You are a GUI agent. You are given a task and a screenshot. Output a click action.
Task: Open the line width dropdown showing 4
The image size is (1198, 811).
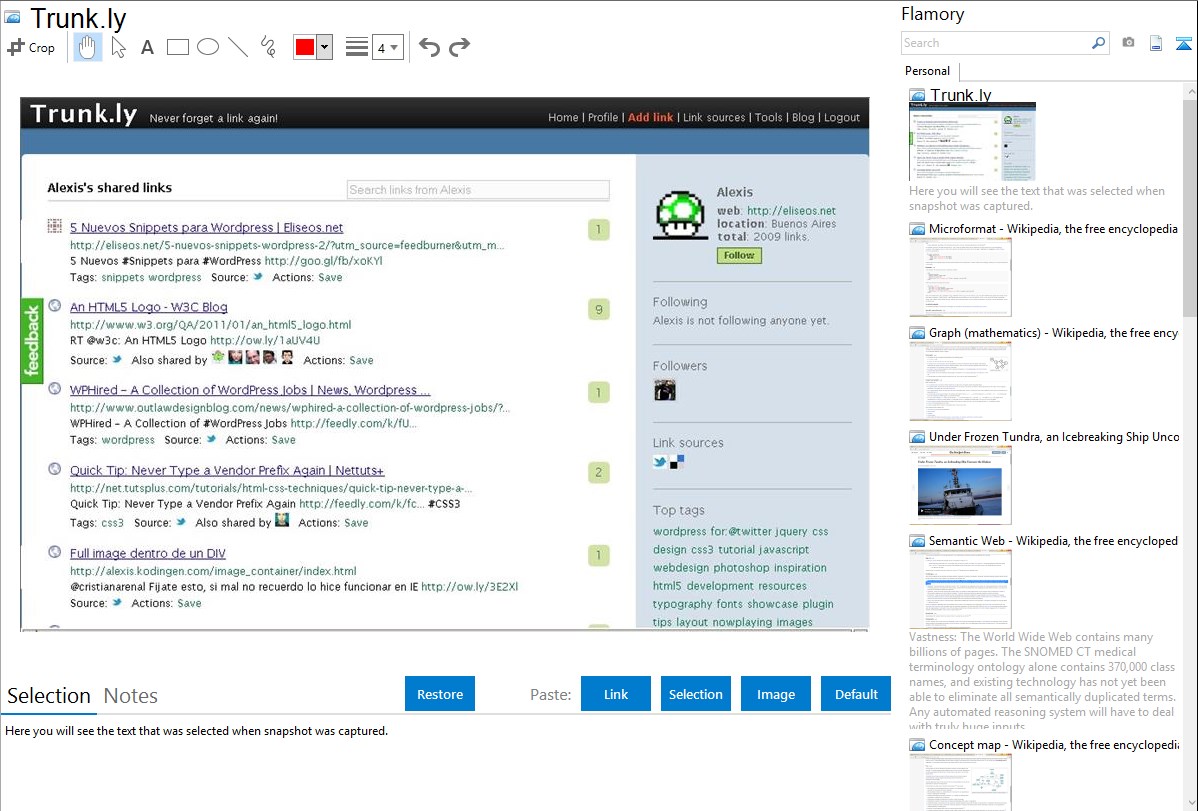coord(387,47)
